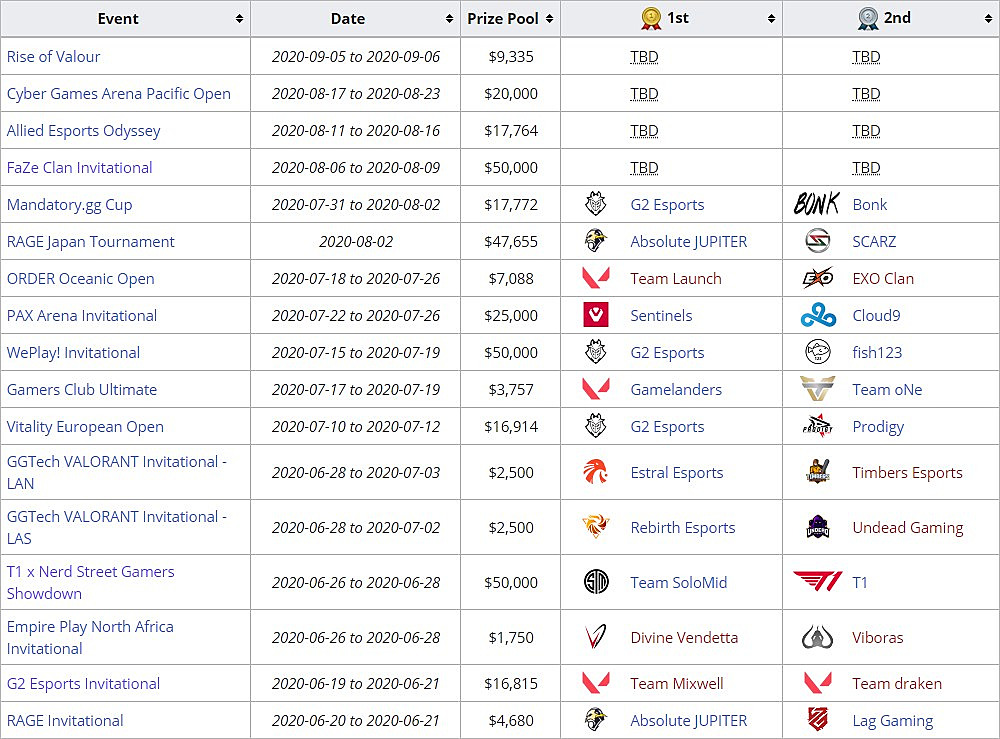
Task: Open the G2 Esports Invitational event link
Action: coord(84,683)
